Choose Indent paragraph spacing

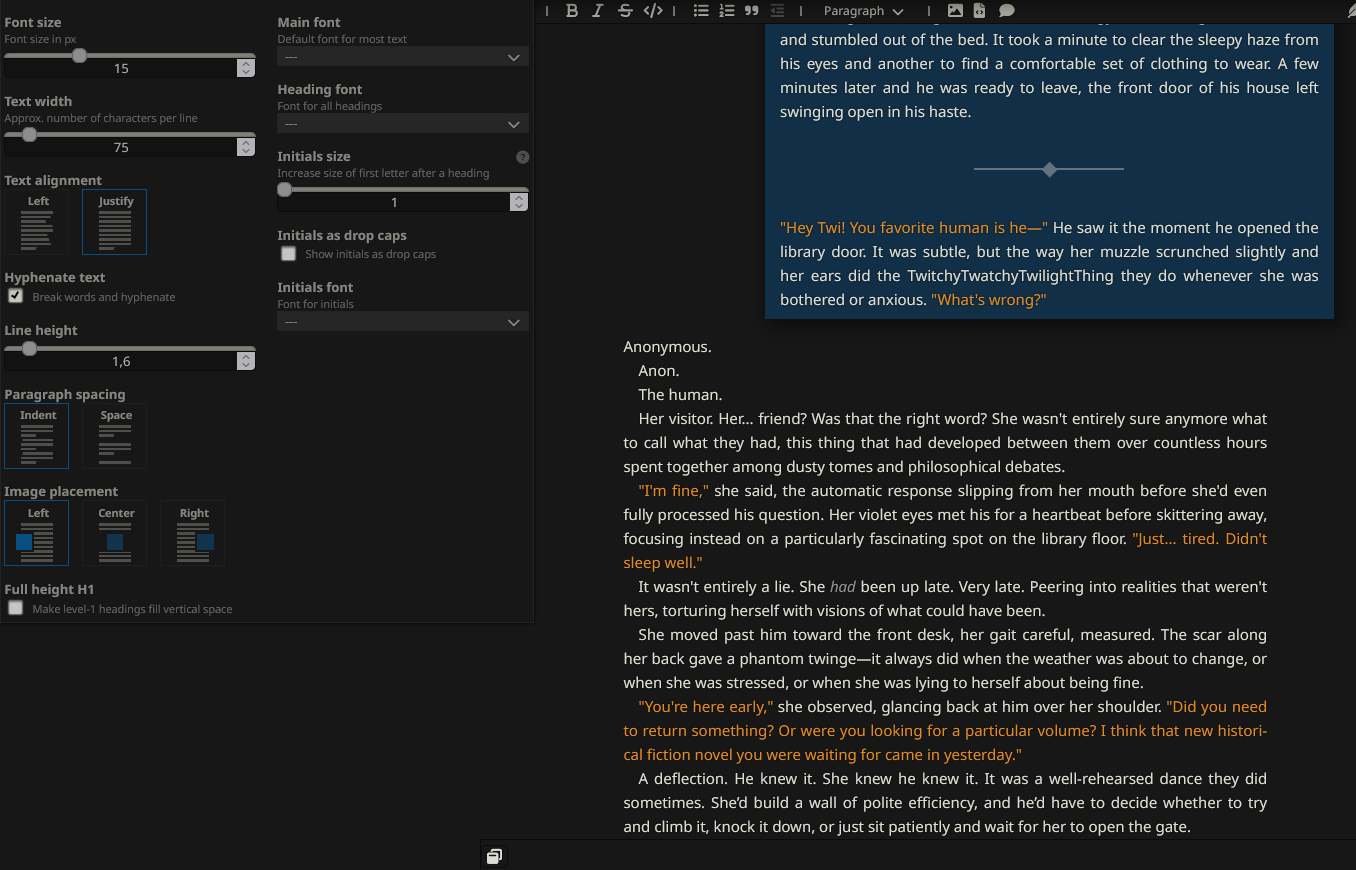[x=37, y=436]
